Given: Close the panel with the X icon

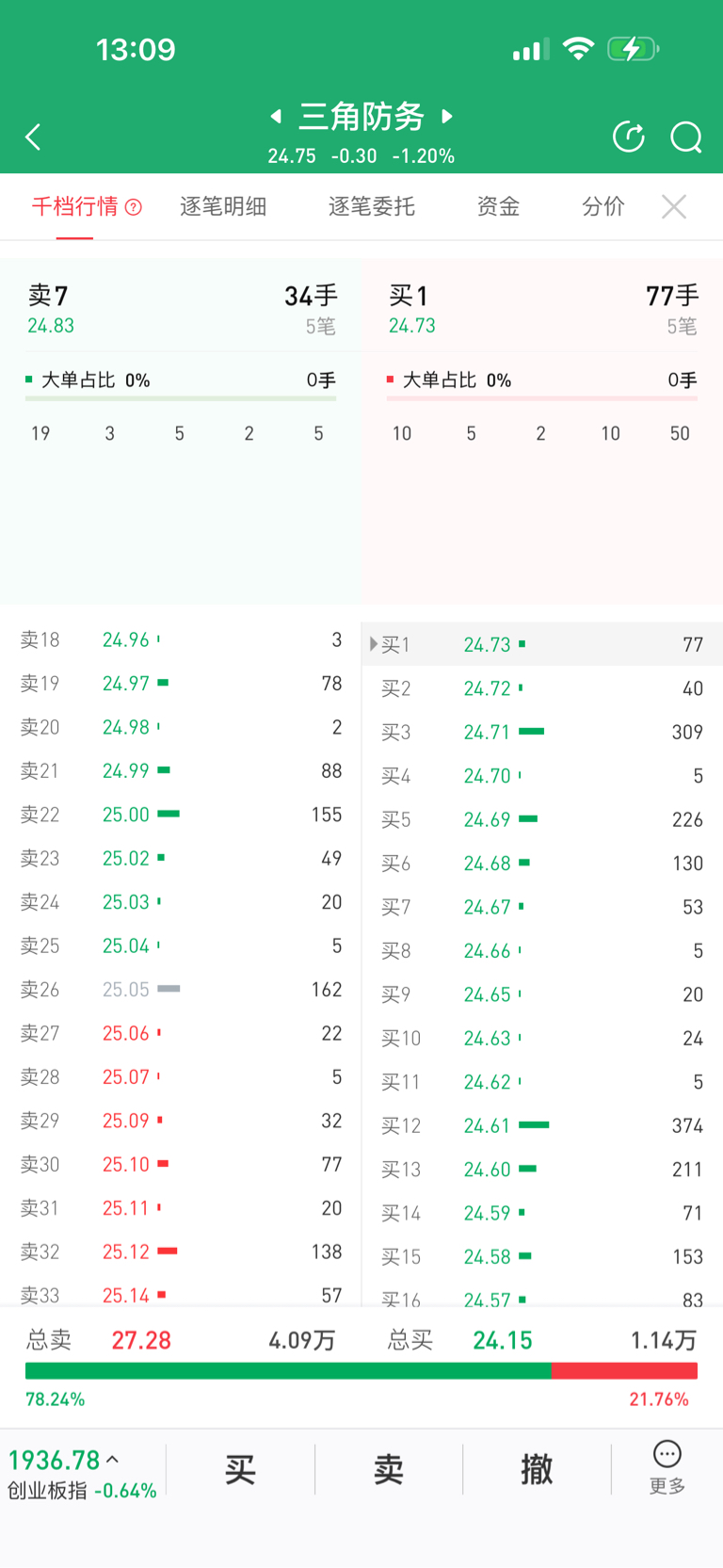Looking at the screenshot, I should [674, 206].
